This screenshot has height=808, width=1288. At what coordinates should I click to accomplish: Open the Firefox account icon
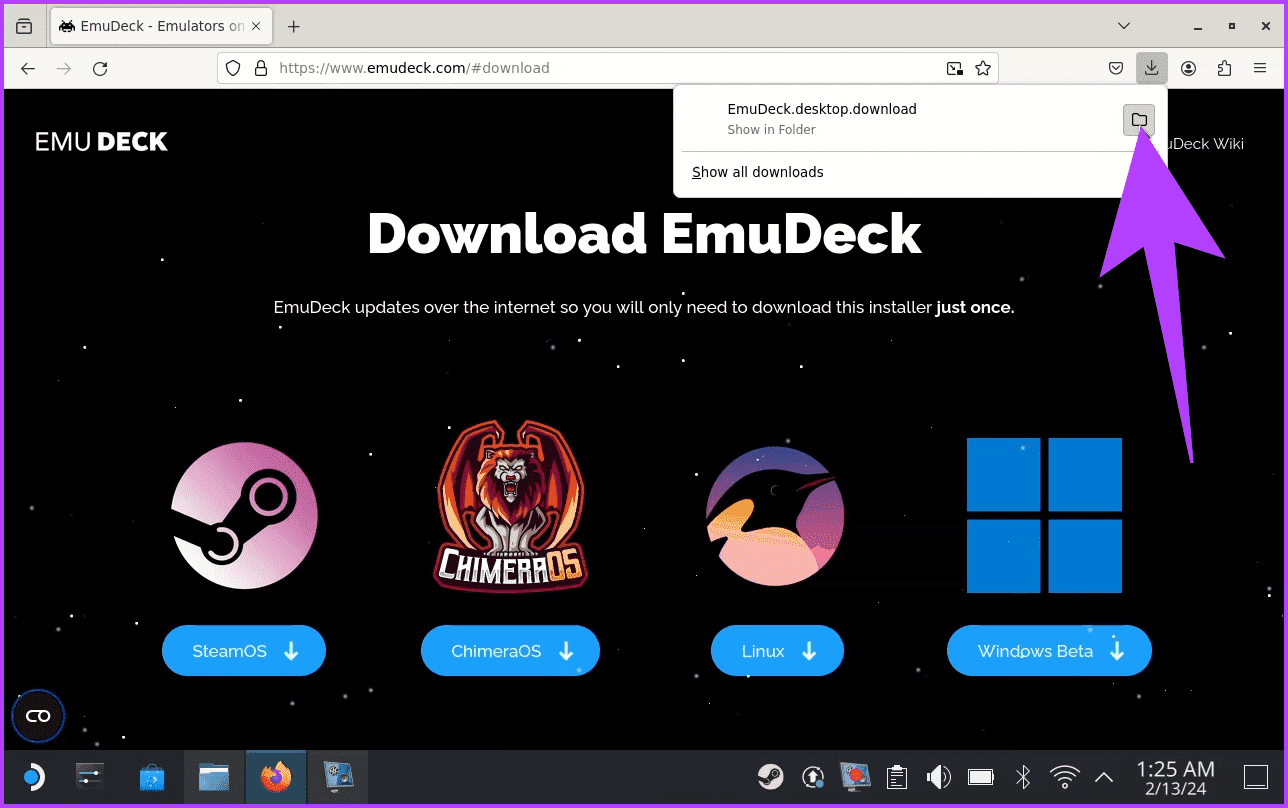pyautogui.click(x=1188, y=68)
